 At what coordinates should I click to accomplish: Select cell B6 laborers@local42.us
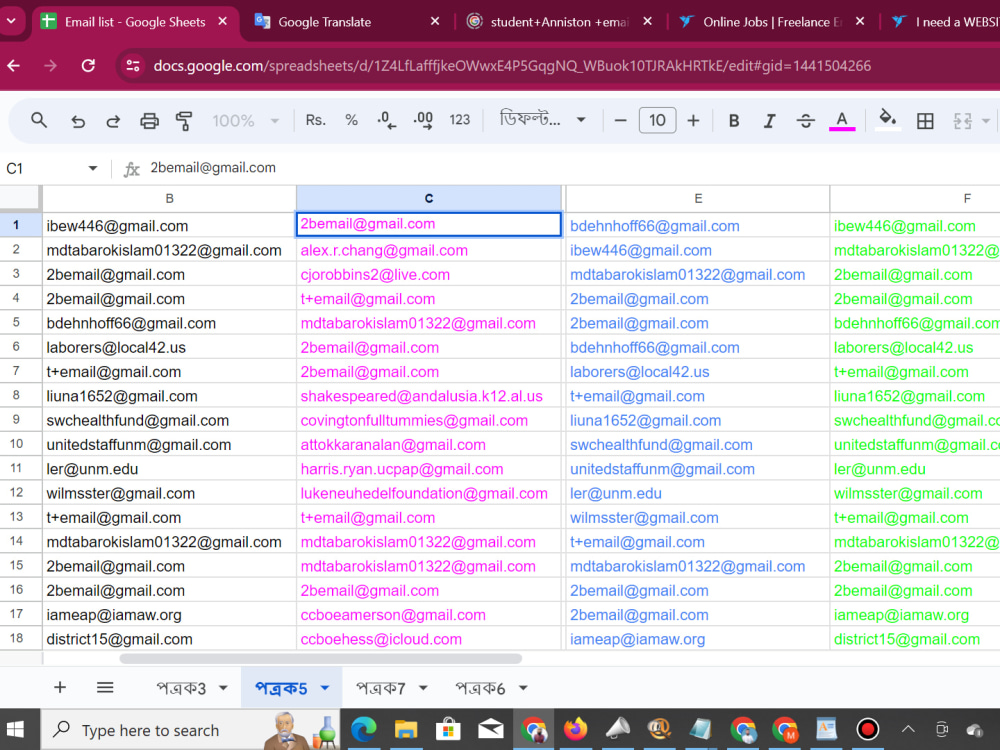click(x=169, y=347)
